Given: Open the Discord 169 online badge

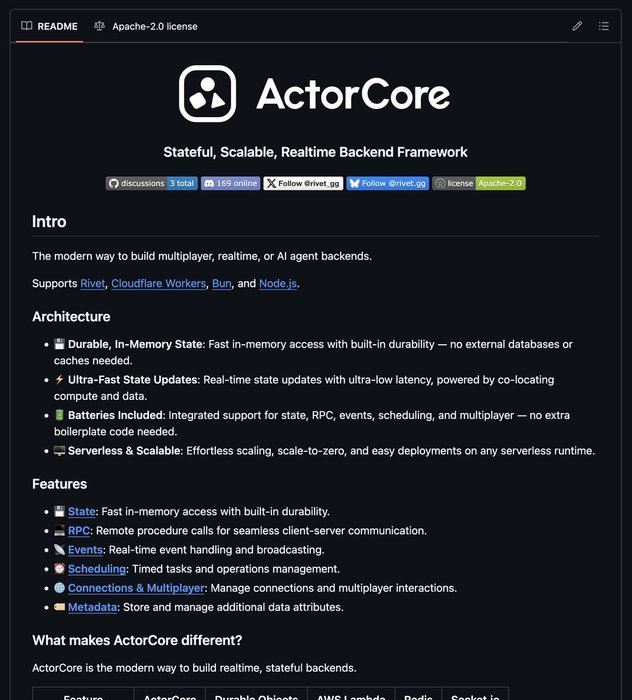Looking at the screenshot, I should pos(230,183).
